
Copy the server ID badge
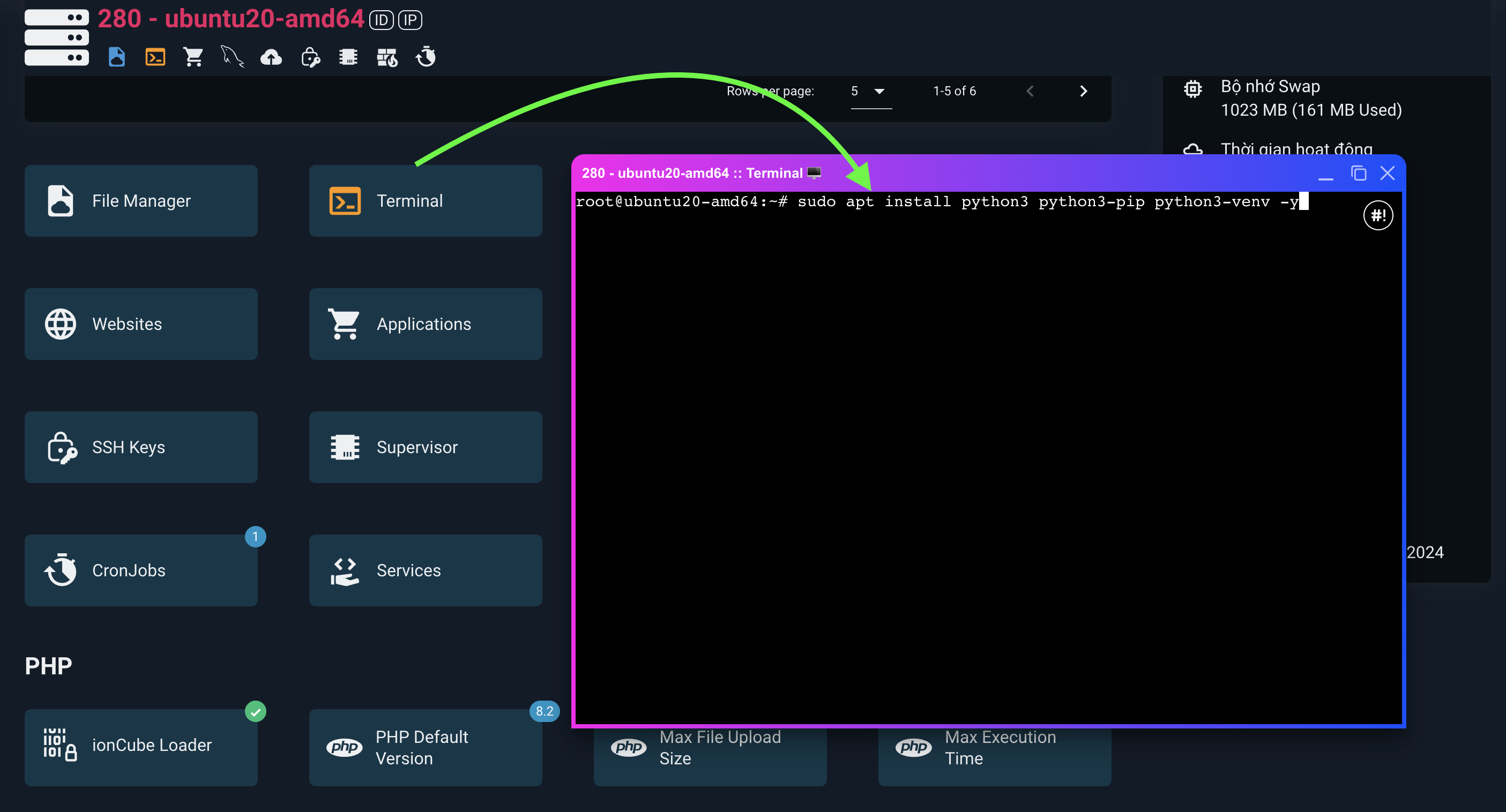point(381,20)
